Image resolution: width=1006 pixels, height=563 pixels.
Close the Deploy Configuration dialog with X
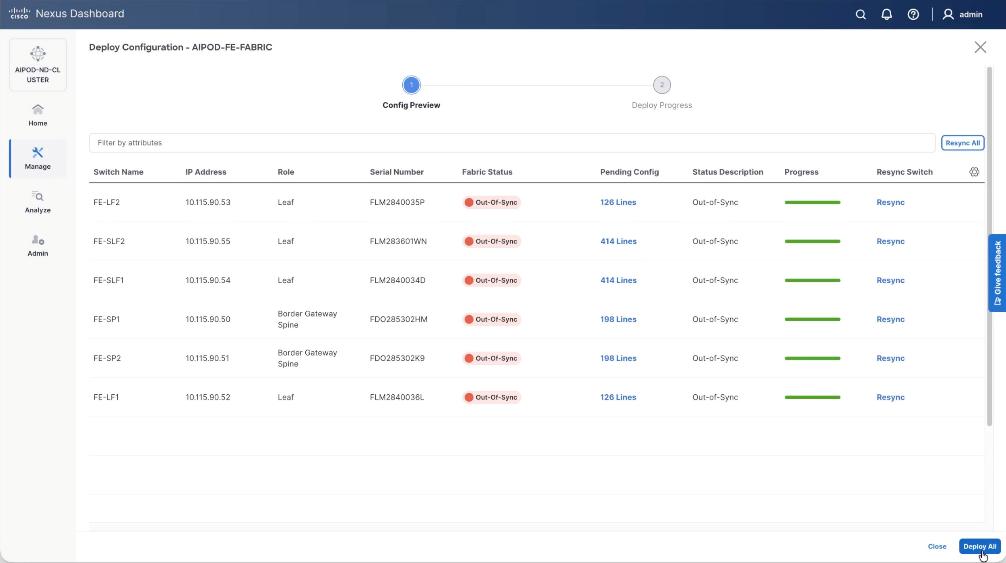coord(980,47)
